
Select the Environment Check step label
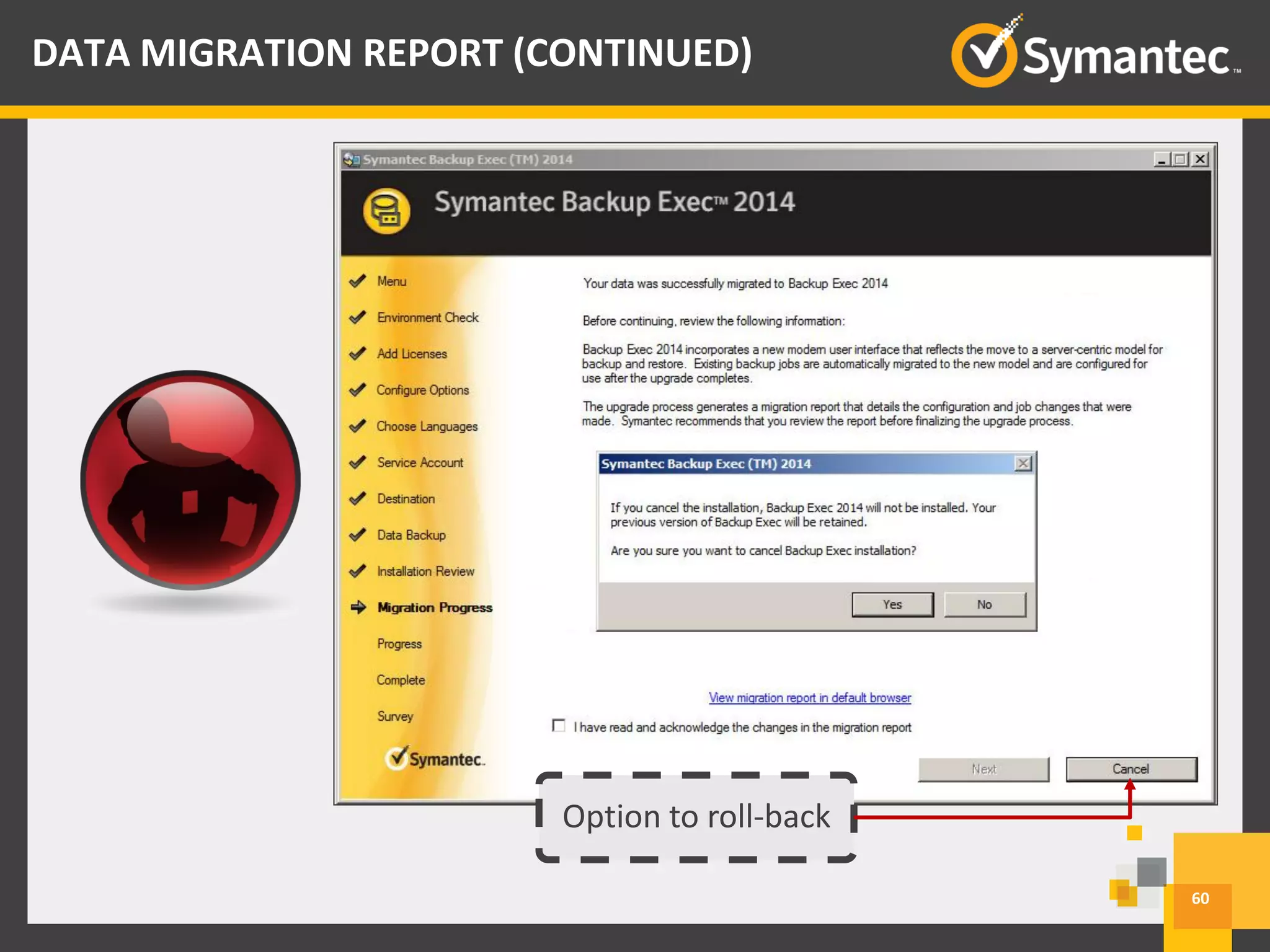(x=428, y=317)
